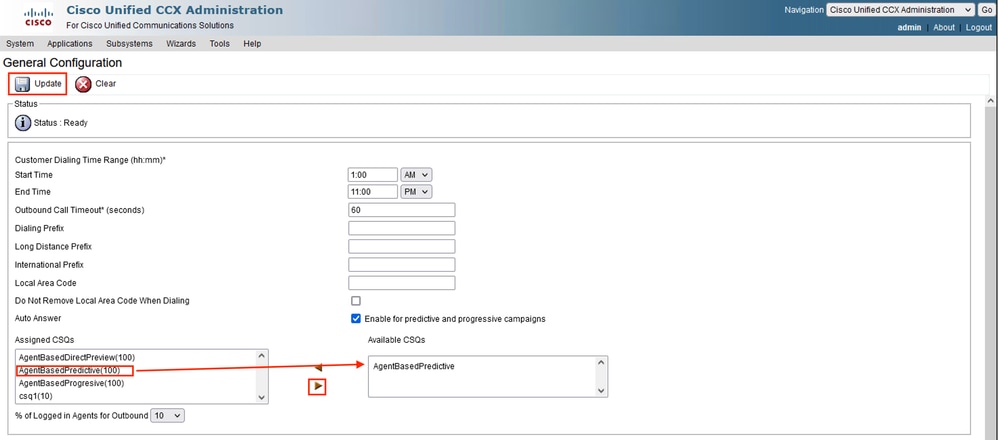Select csq1(10) in Assigned CSQs
998x440 pixels.
tap(37, 396)
